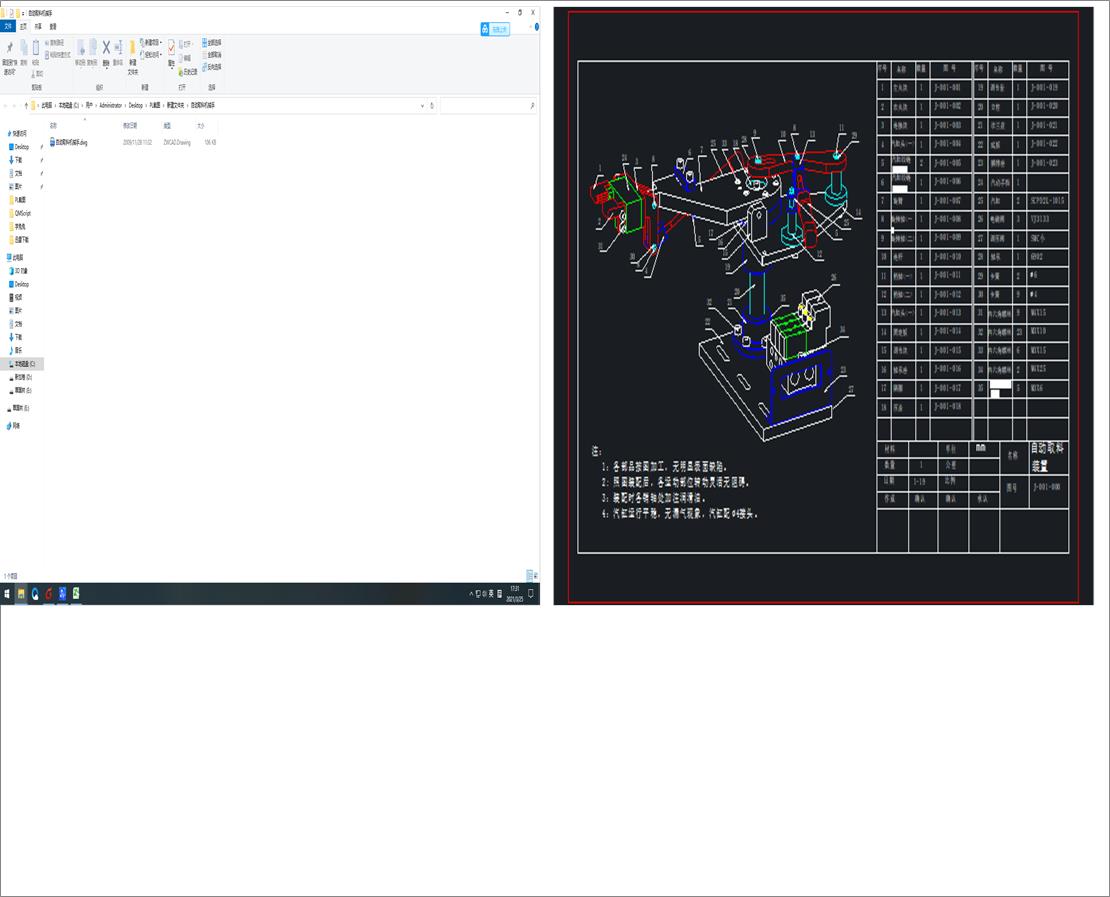
Task: Click the Properties checkmark icon in the ribbon
Action: (x=171, y=48)
